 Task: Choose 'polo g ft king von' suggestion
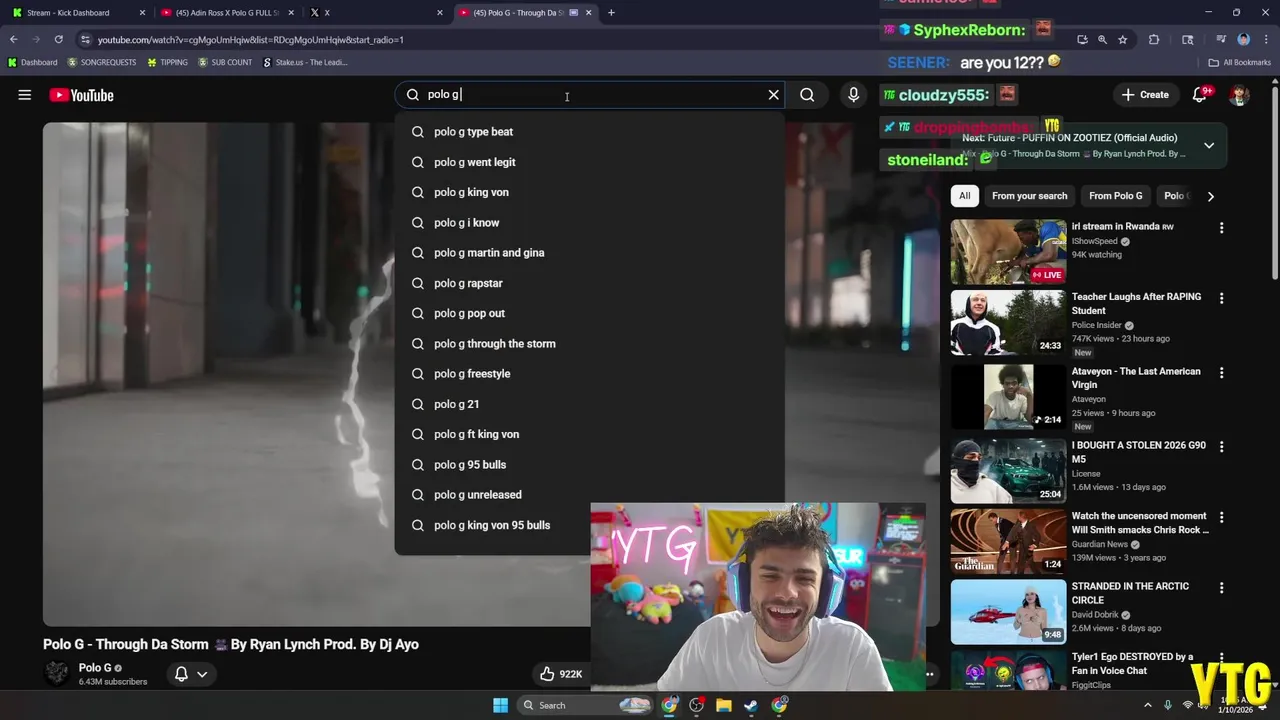[590, 434]
